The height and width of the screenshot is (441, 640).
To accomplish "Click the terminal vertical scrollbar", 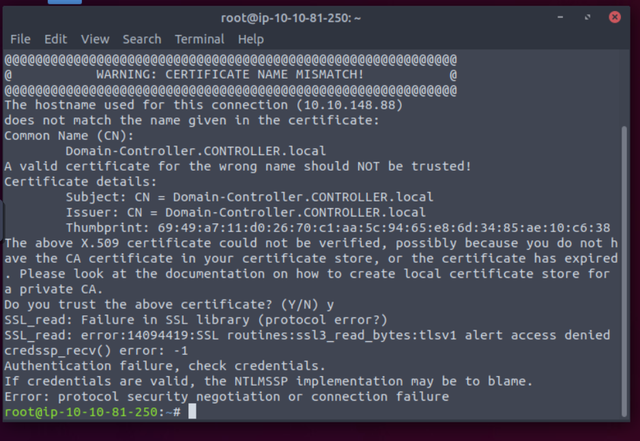I will point(624,271).
